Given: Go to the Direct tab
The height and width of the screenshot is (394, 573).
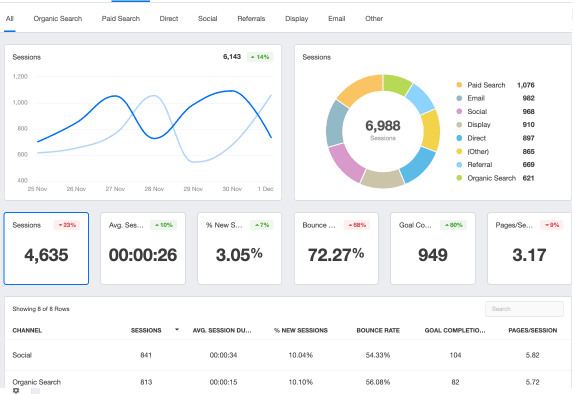Looking at the screenshot, I should click(x=169, y=19).
